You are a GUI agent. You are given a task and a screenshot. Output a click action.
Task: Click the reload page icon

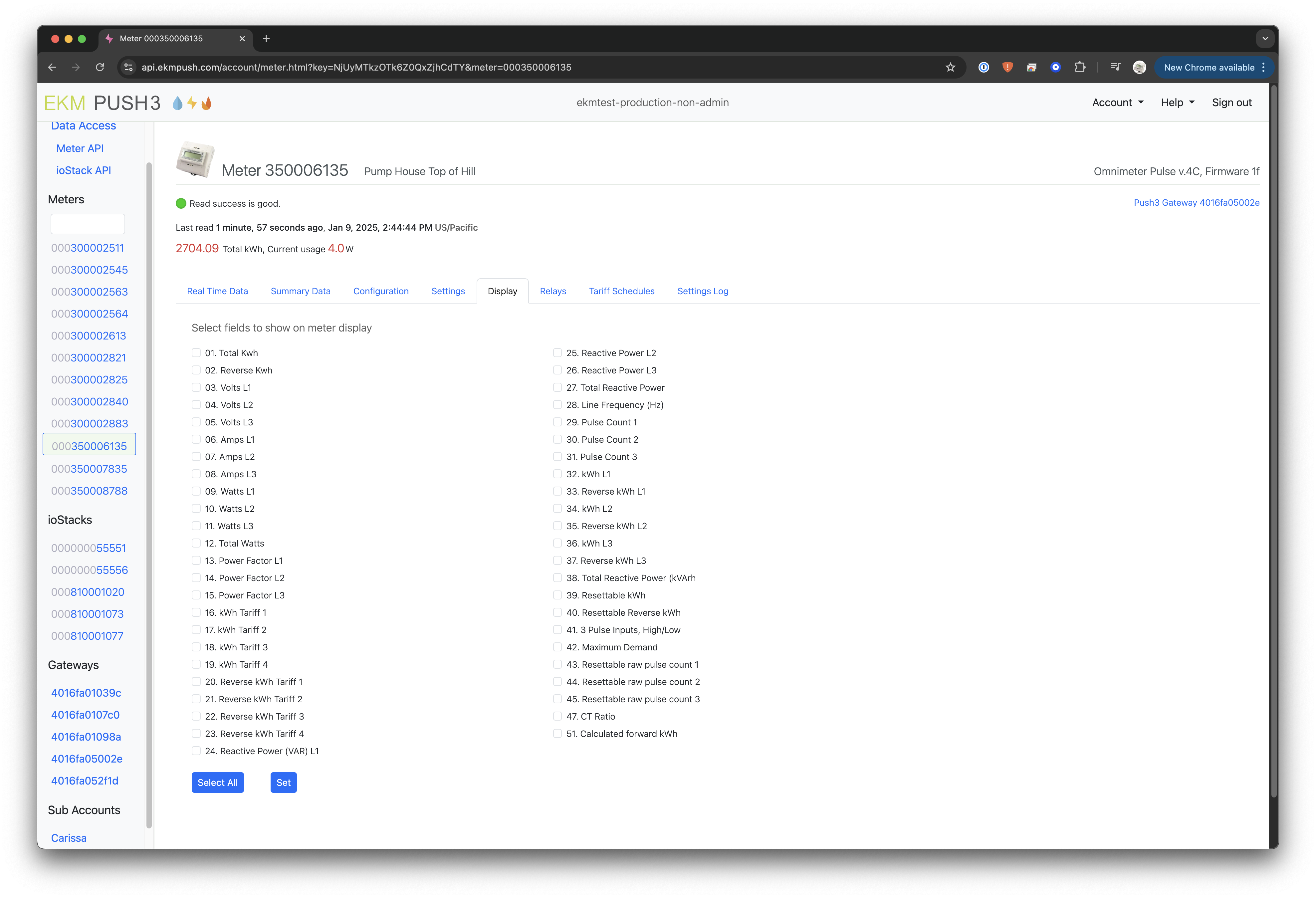coord(100,67)
